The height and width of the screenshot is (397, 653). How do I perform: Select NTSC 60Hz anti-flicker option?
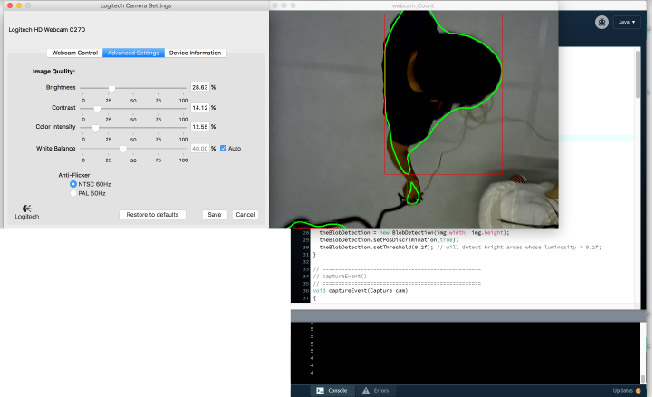tap(73, 184)
